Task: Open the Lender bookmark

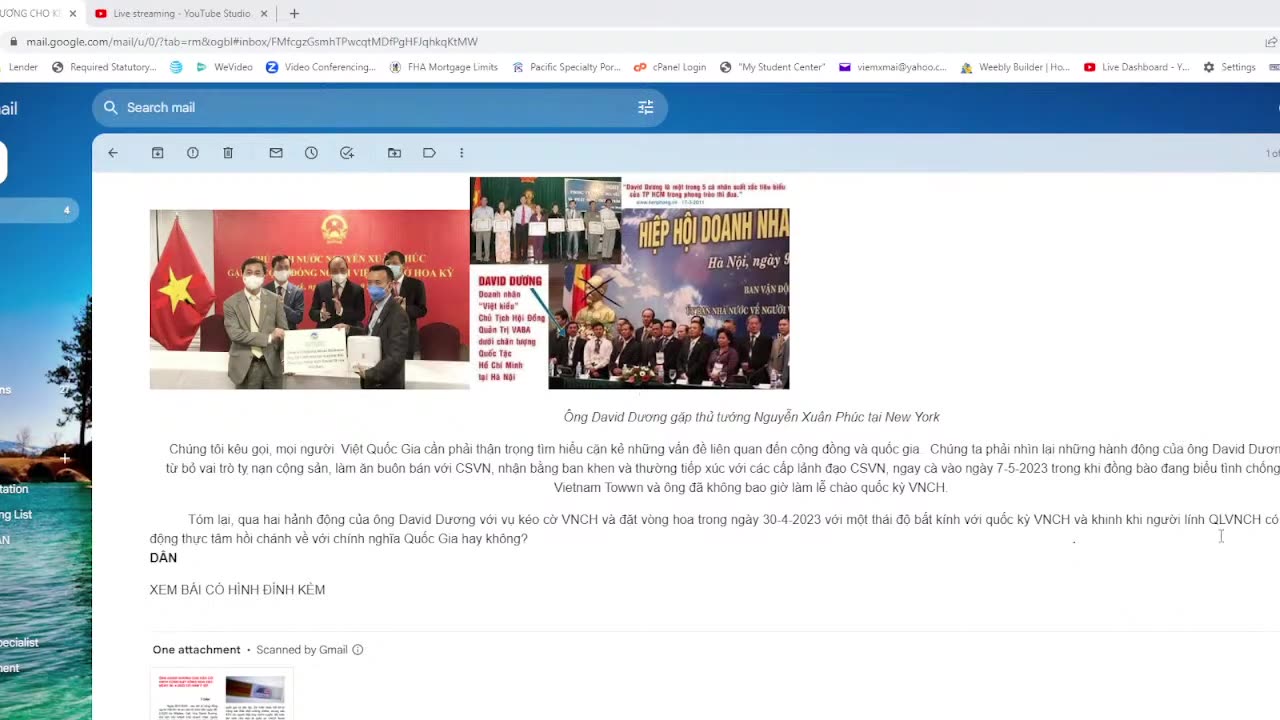Action: (22, 67)
